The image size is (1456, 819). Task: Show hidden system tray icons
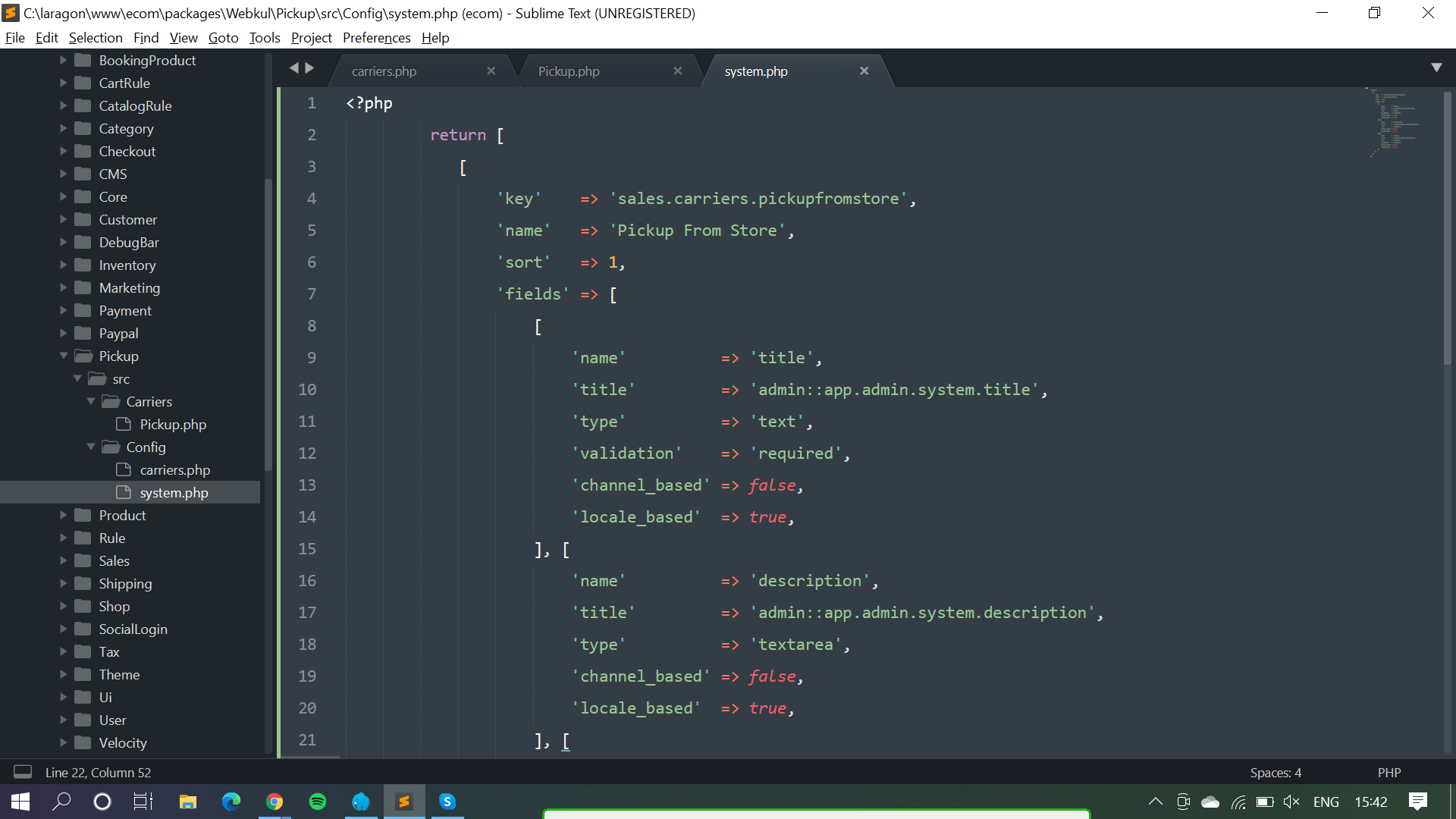[1155, 802]
